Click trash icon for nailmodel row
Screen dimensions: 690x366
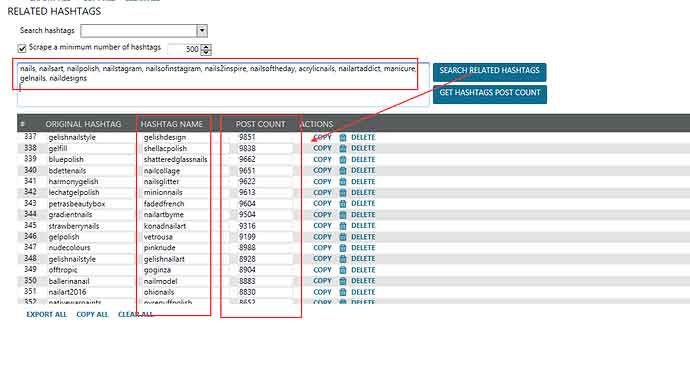coord(343,281)
